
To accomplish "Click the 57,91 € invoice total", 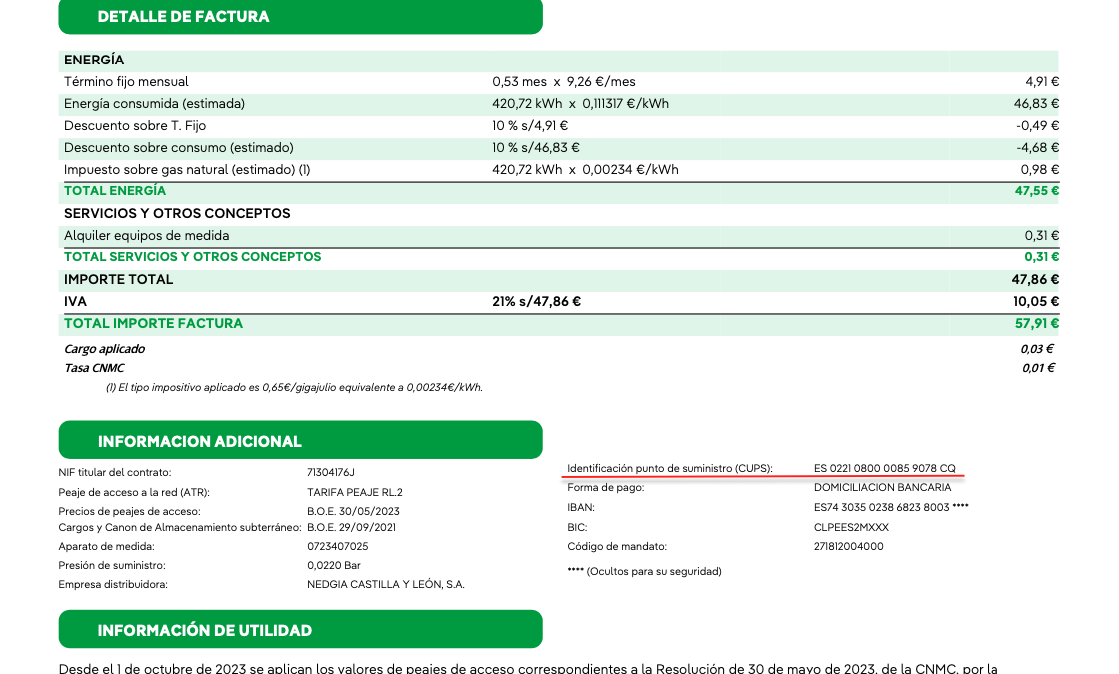I will 1037,323.
